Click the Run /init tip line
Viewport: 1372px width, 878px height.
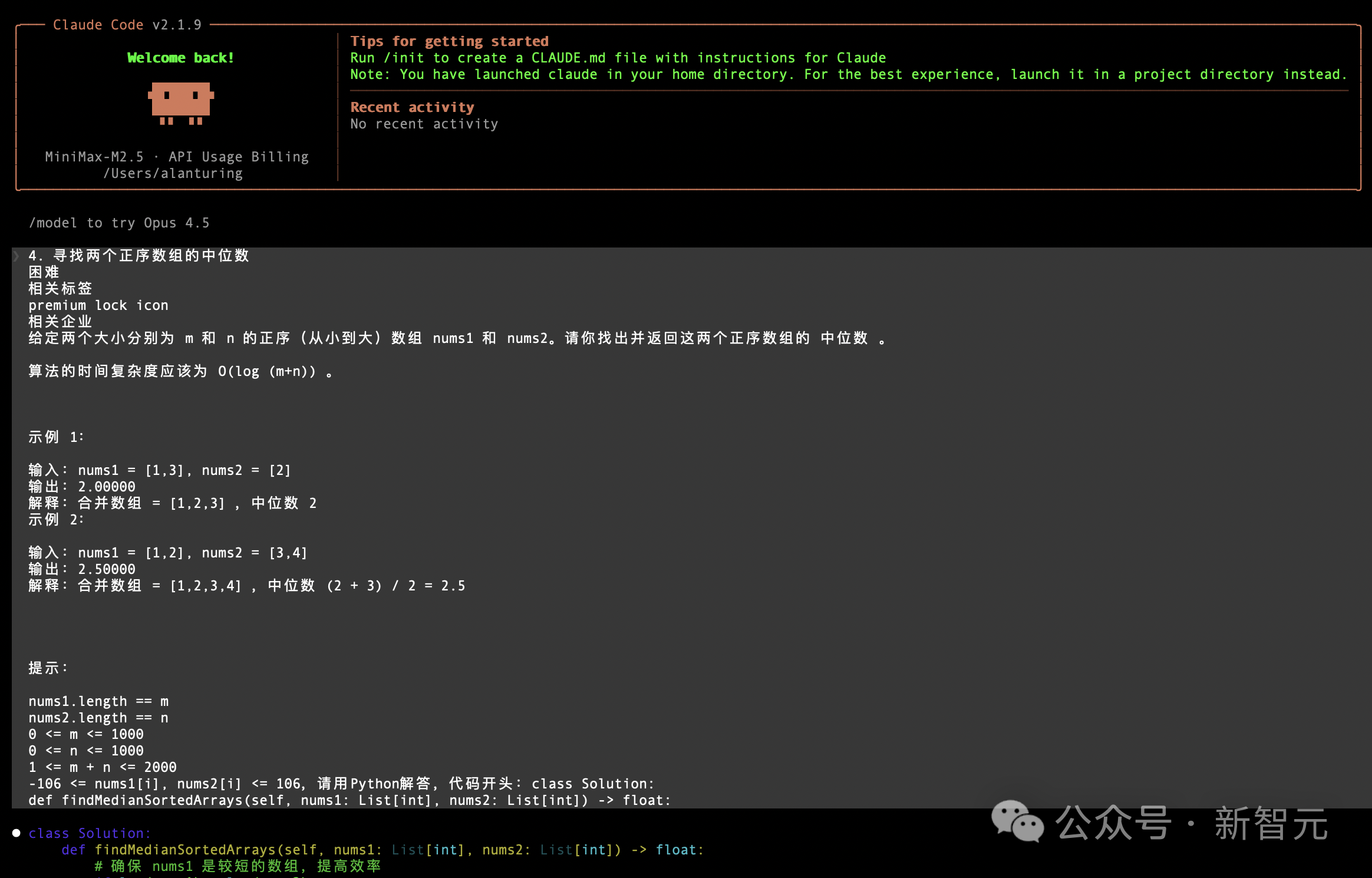pyautogui.click(x=618, y=58)
